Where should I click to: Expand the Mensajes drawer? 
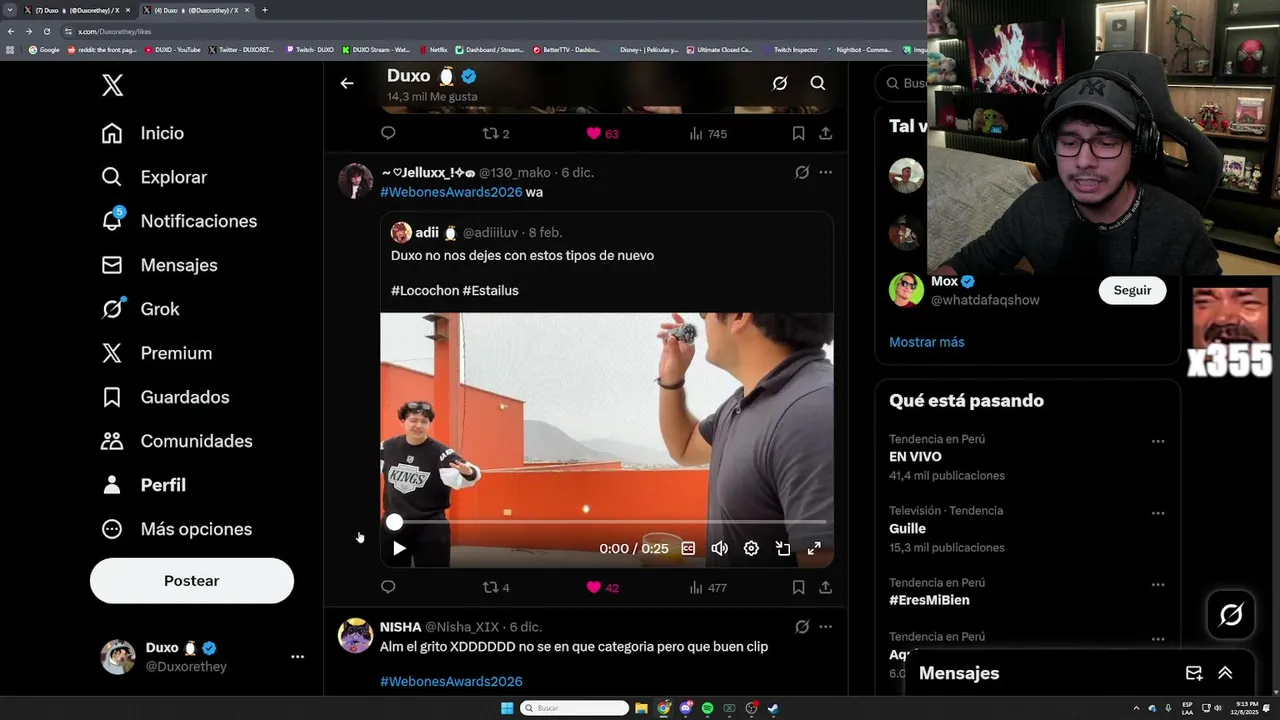(1225, 673)
